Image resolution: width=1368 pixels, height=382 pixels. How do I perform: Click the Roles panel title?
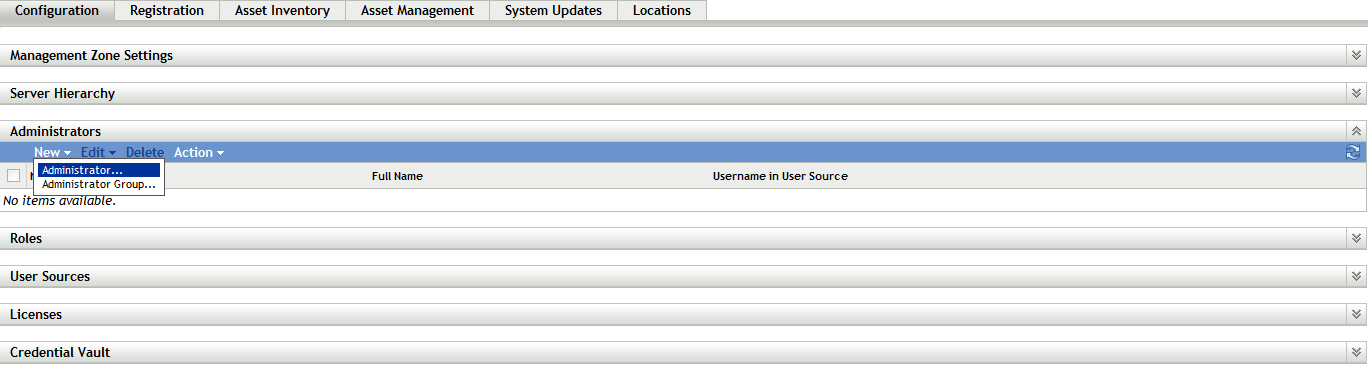26,239
